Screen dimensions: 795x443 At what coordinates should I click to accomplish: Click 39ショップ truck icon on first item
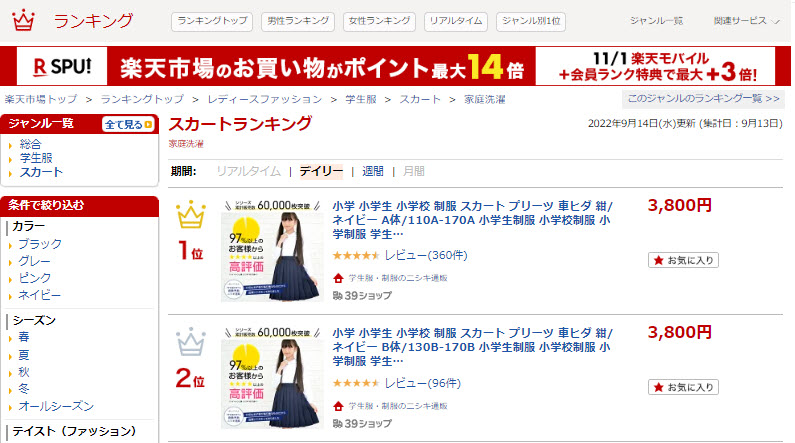click(x=338, y=296)
